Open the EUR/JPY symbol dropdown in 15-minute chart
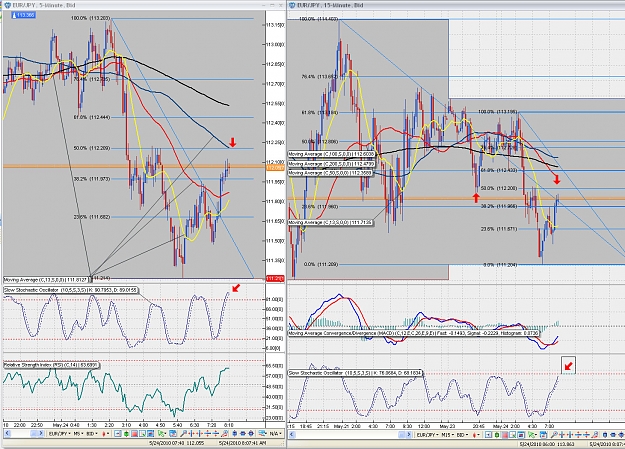The image size is (625, 449). (428, 435)
